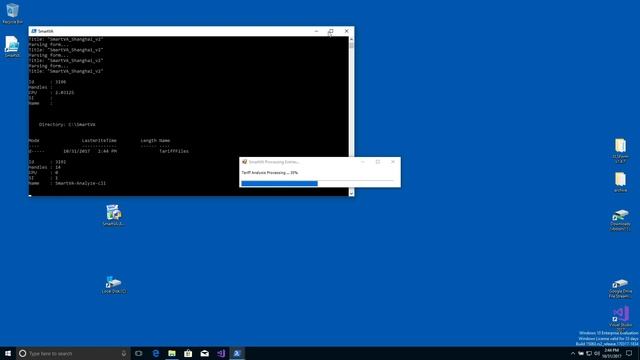
Task: Open Visual Studio from the taskbar
Action: point(221,353)
